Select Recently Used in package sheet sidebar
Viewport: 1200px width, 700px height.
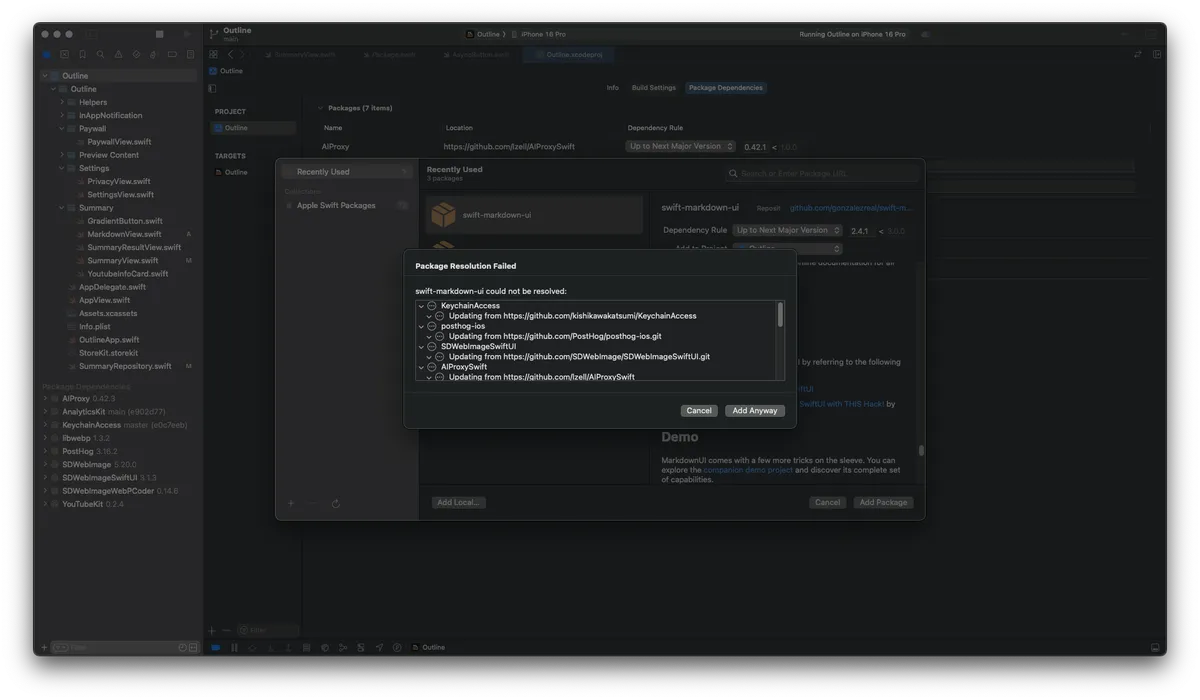347,172
